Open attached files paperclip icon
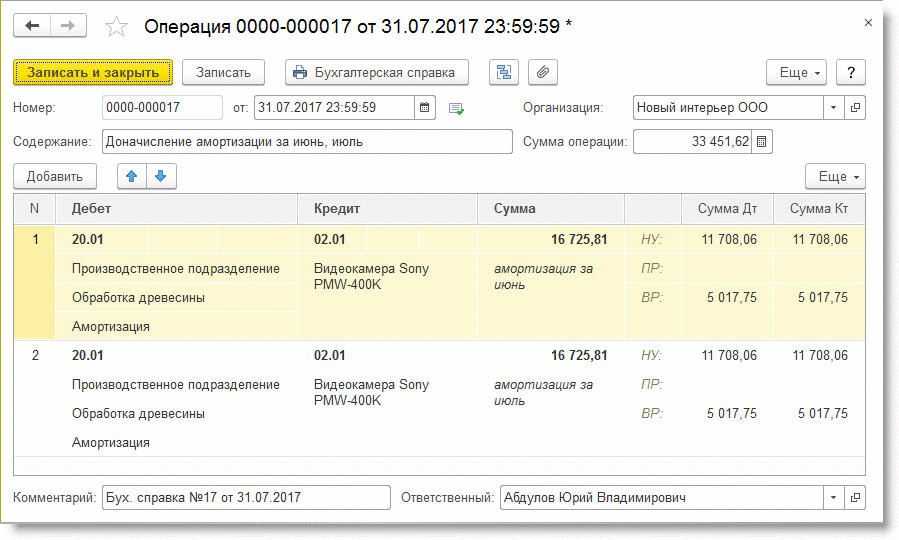This screenshot has width=899, height=540. (543, 72)
